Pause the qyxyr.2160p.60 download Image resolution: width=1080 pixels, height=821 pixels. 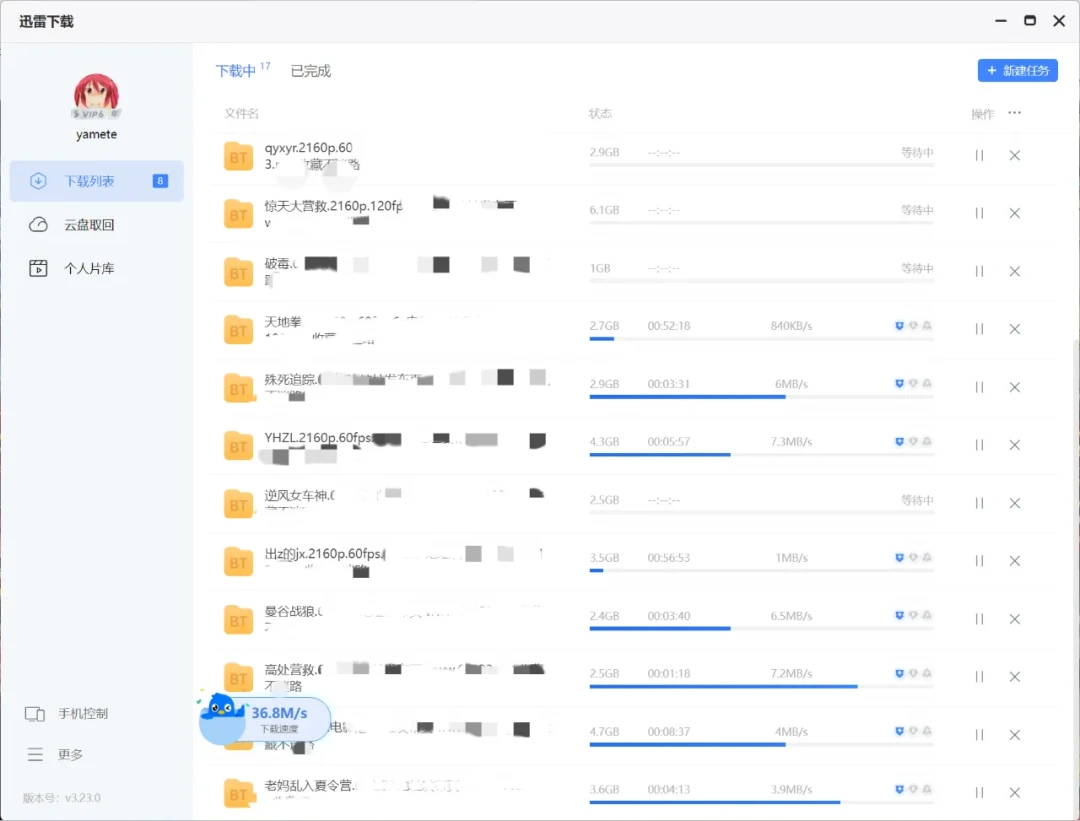[979, 156]
